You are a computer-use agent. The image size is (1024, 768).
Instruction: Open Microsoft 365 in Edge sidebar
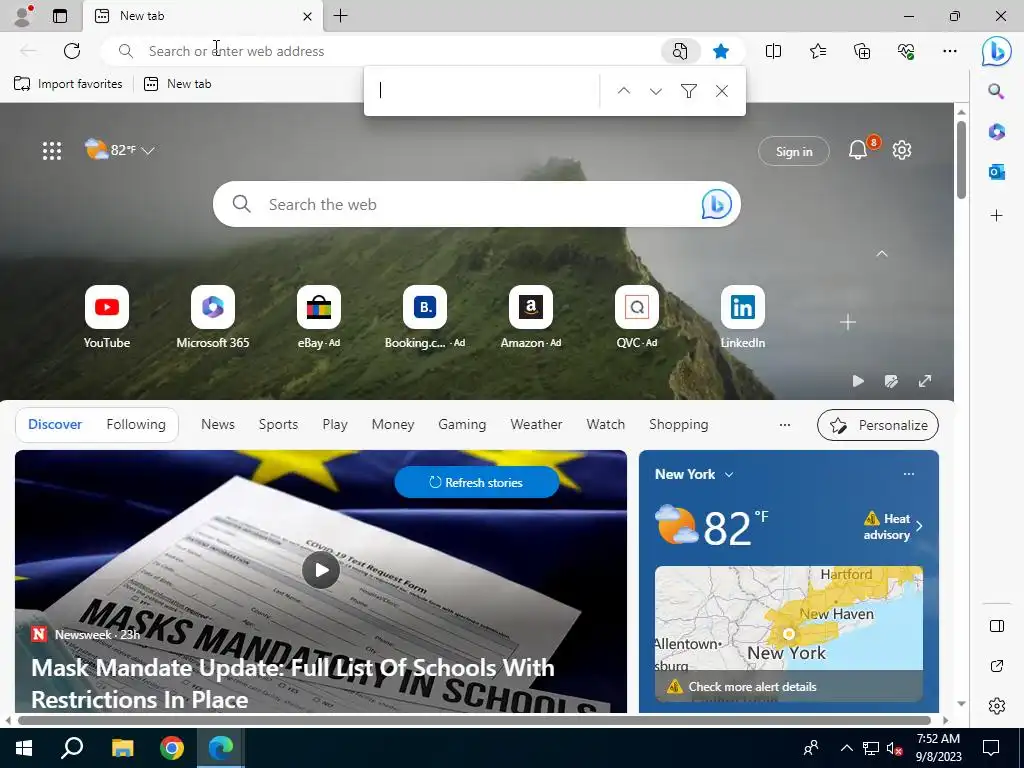coord(997,132)
